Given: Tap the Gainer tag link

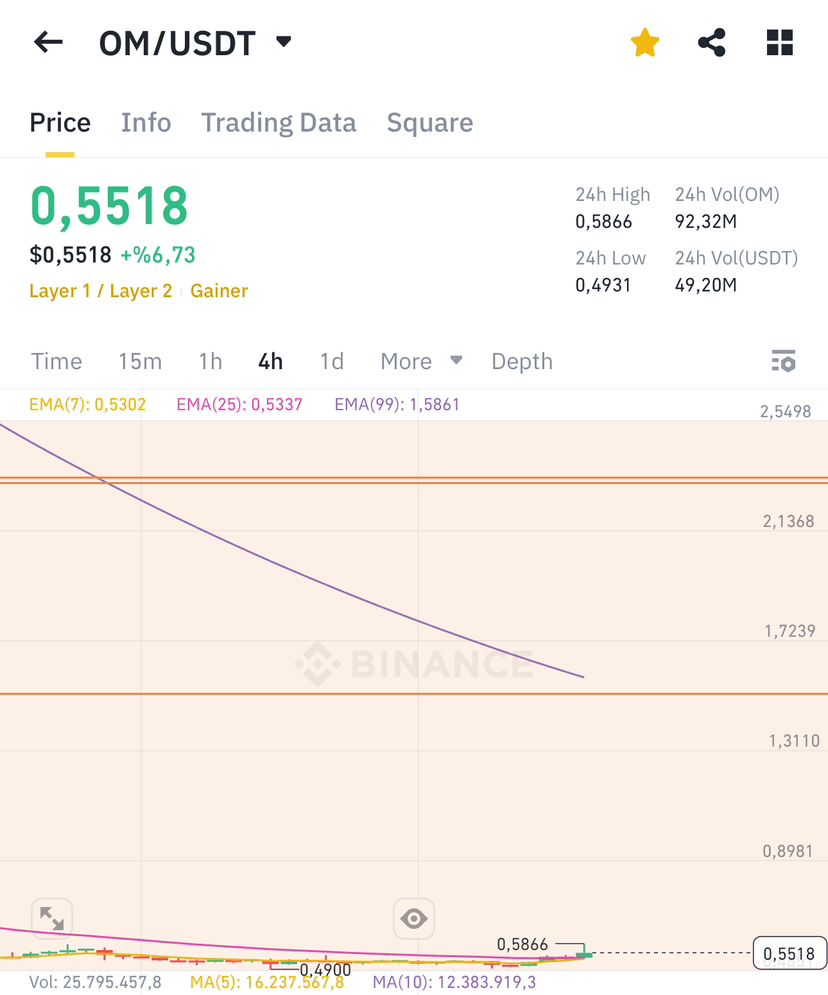Looking at the screenshot, I should (219, 291).
